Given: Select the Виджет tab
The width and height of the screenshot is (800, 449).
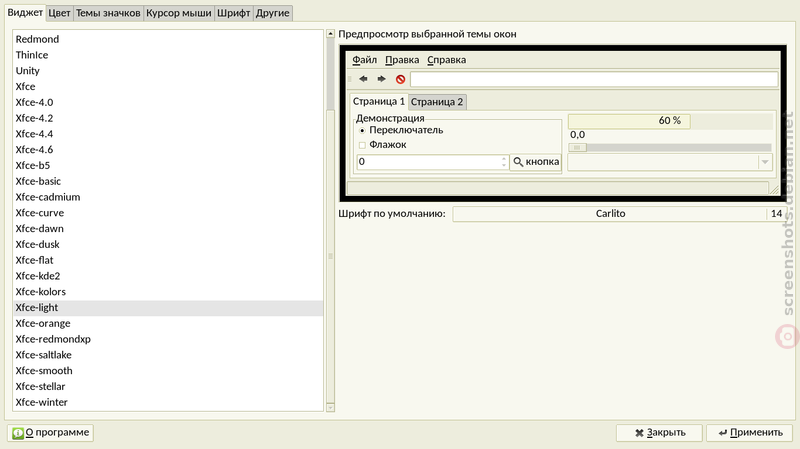Looking at the screenshot, I should coord(25,12).
